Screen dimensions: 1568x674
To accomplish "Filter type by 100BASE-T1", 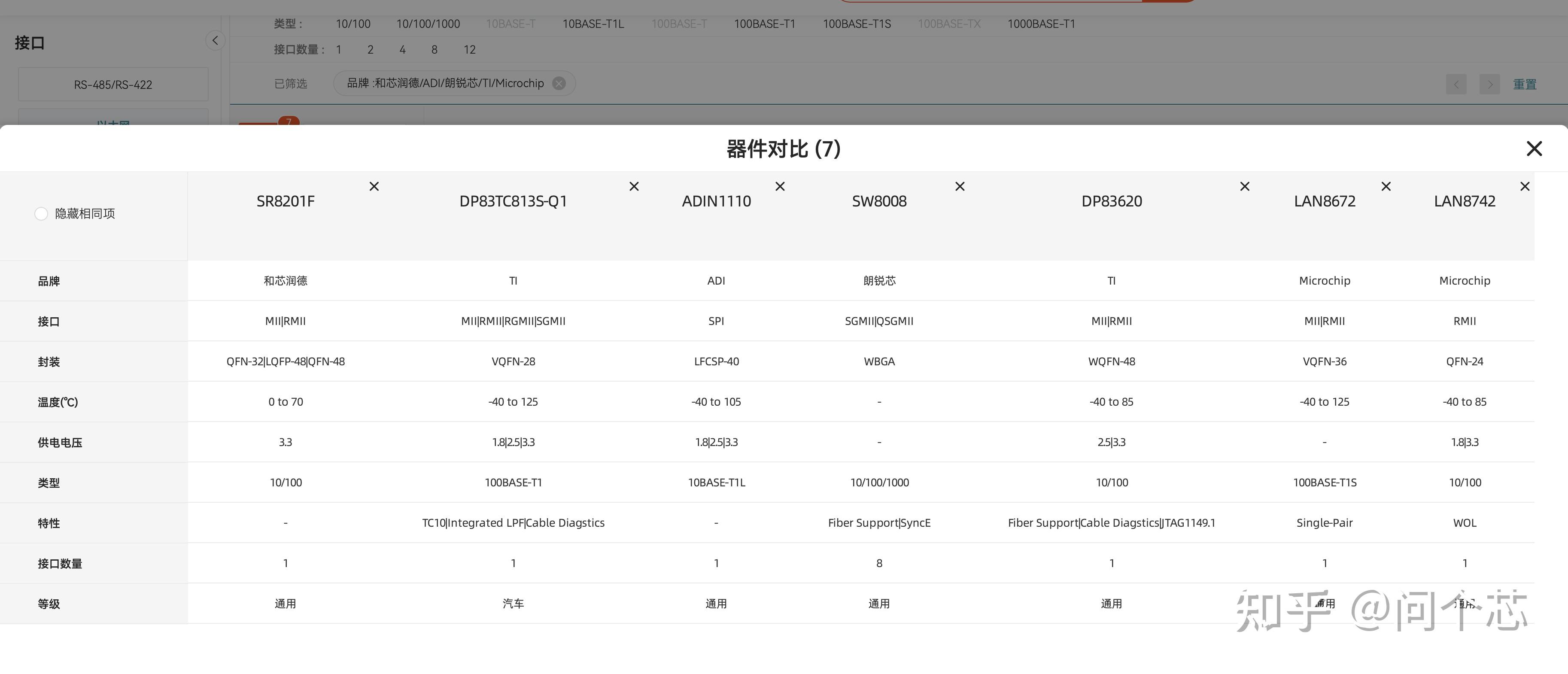I will 765,24.
